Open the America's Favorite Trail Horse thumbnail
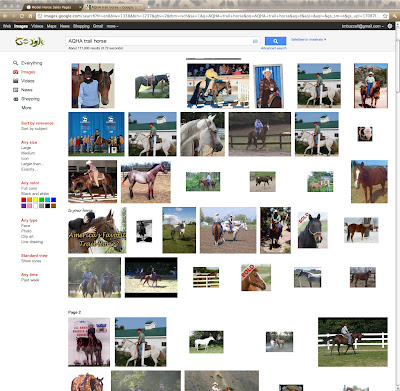 97,230
